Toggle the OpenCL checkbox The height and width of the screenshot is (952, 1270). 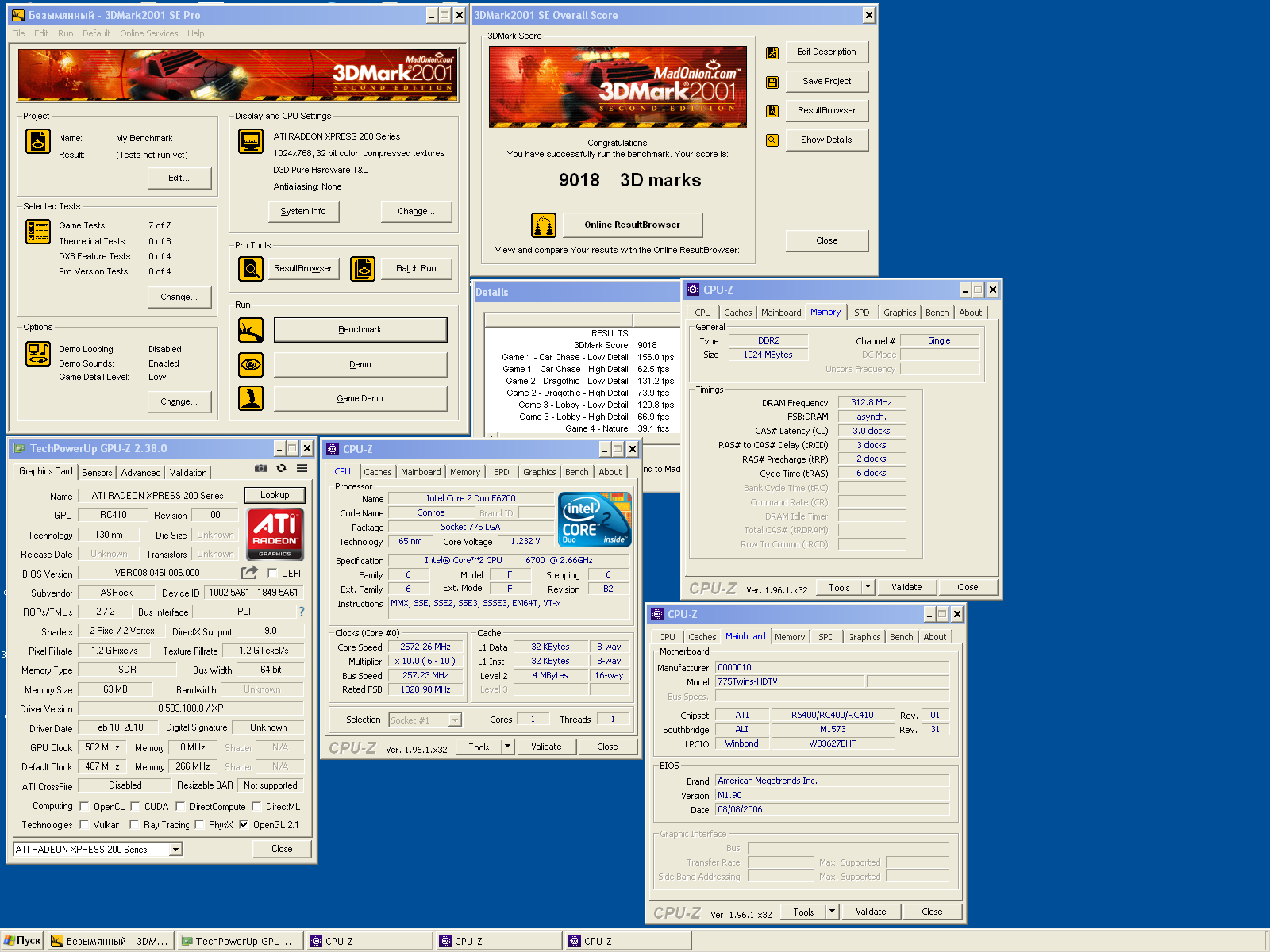(84, 807)
